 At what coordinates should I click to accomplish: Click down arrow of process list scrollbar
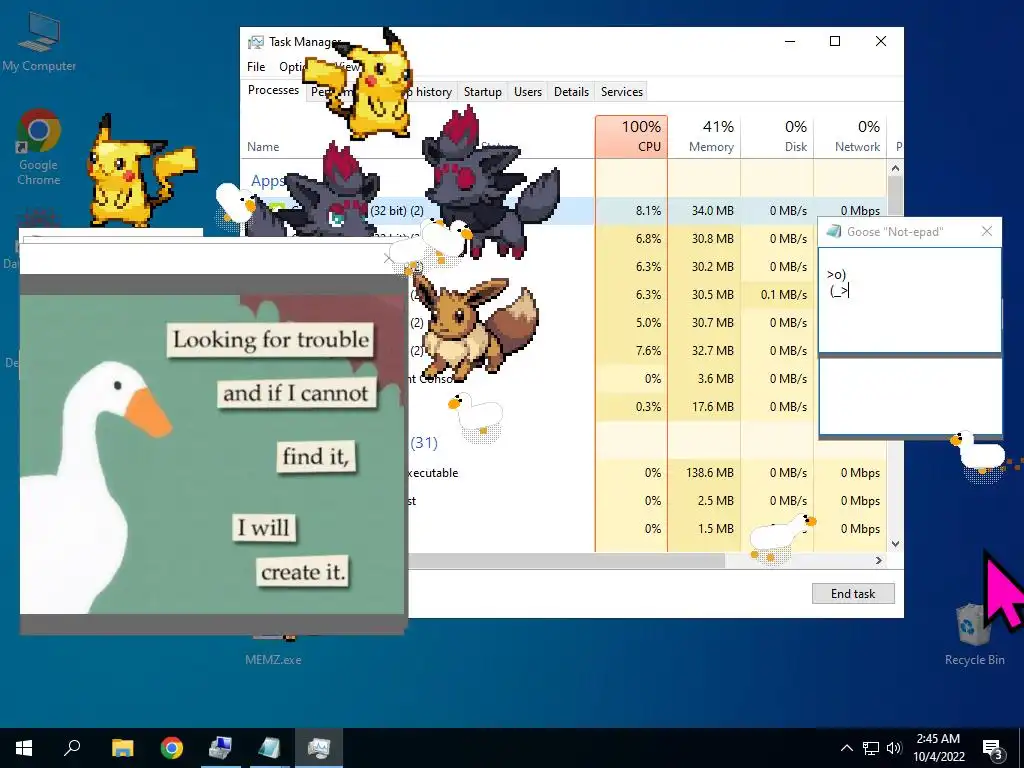(895, 544)
